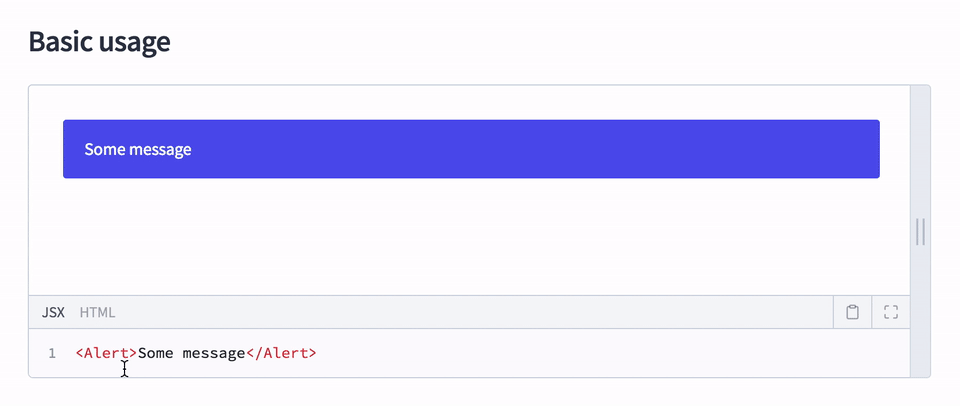Click the right end of the alert banner
960x406 pixels.
pos(857,149)
